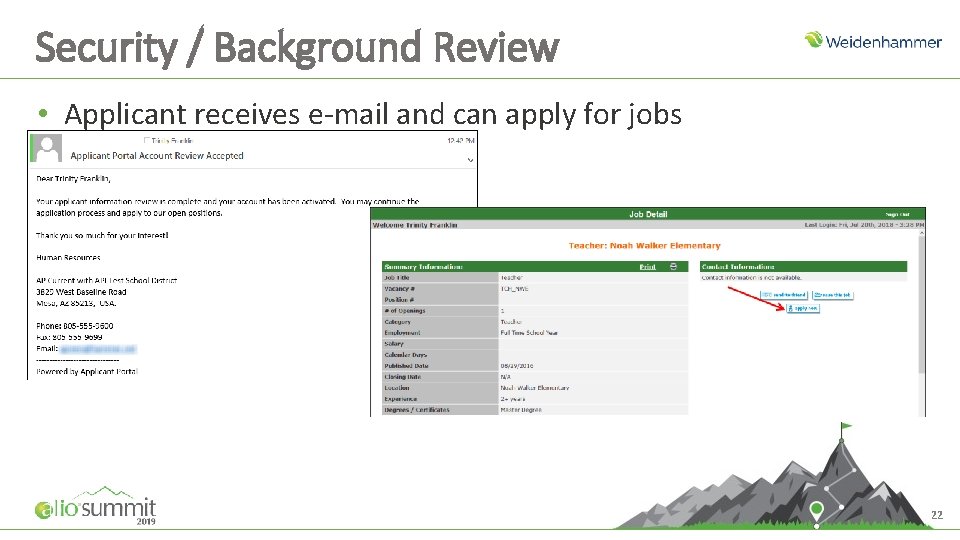Image resolution: width=960 pixels, height=540 pixels.
Task: Click the email time stamp 12:42 PM
Action: coord(461,141)
